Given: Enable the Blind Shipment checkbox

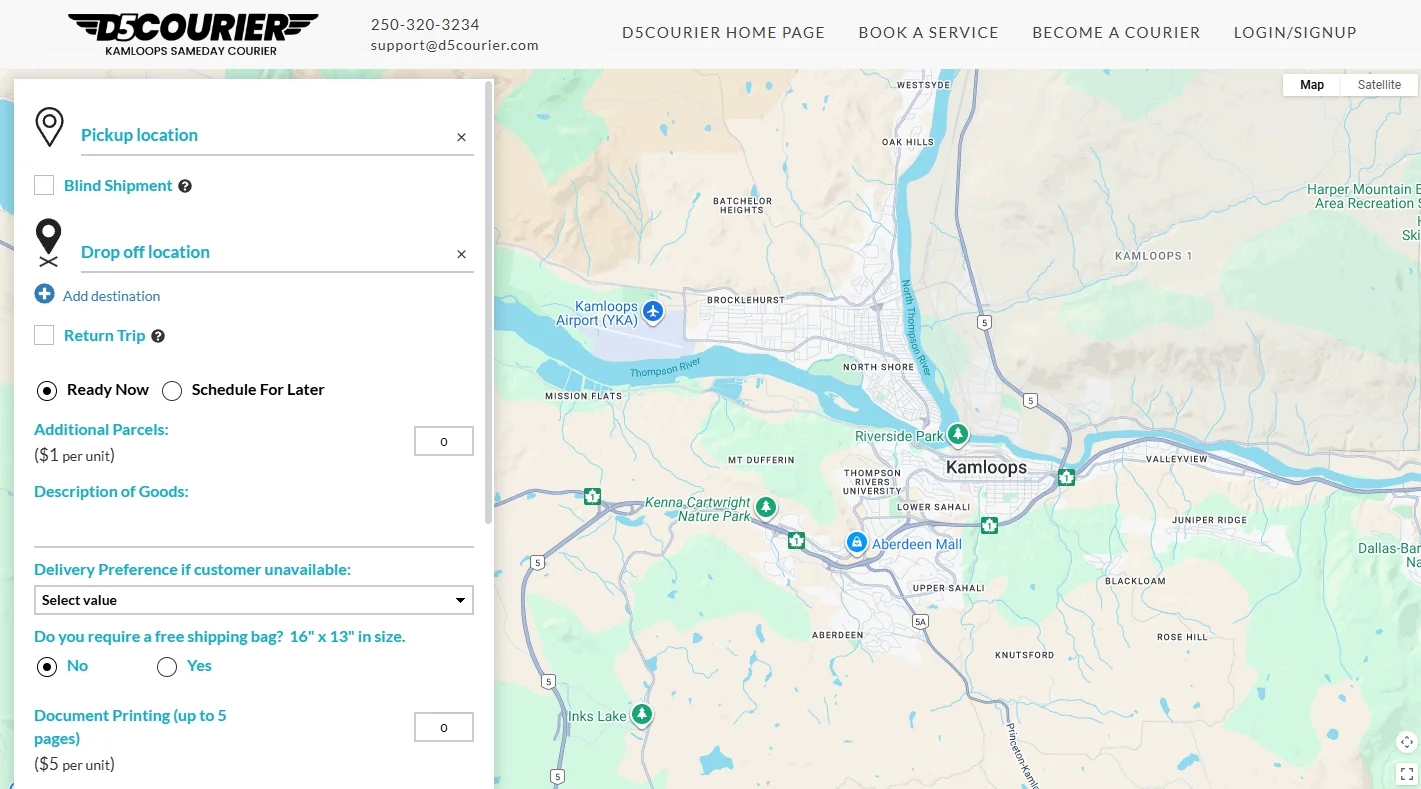Looking at the screenshot, I should pyautogui.click(x=44, y=185).
